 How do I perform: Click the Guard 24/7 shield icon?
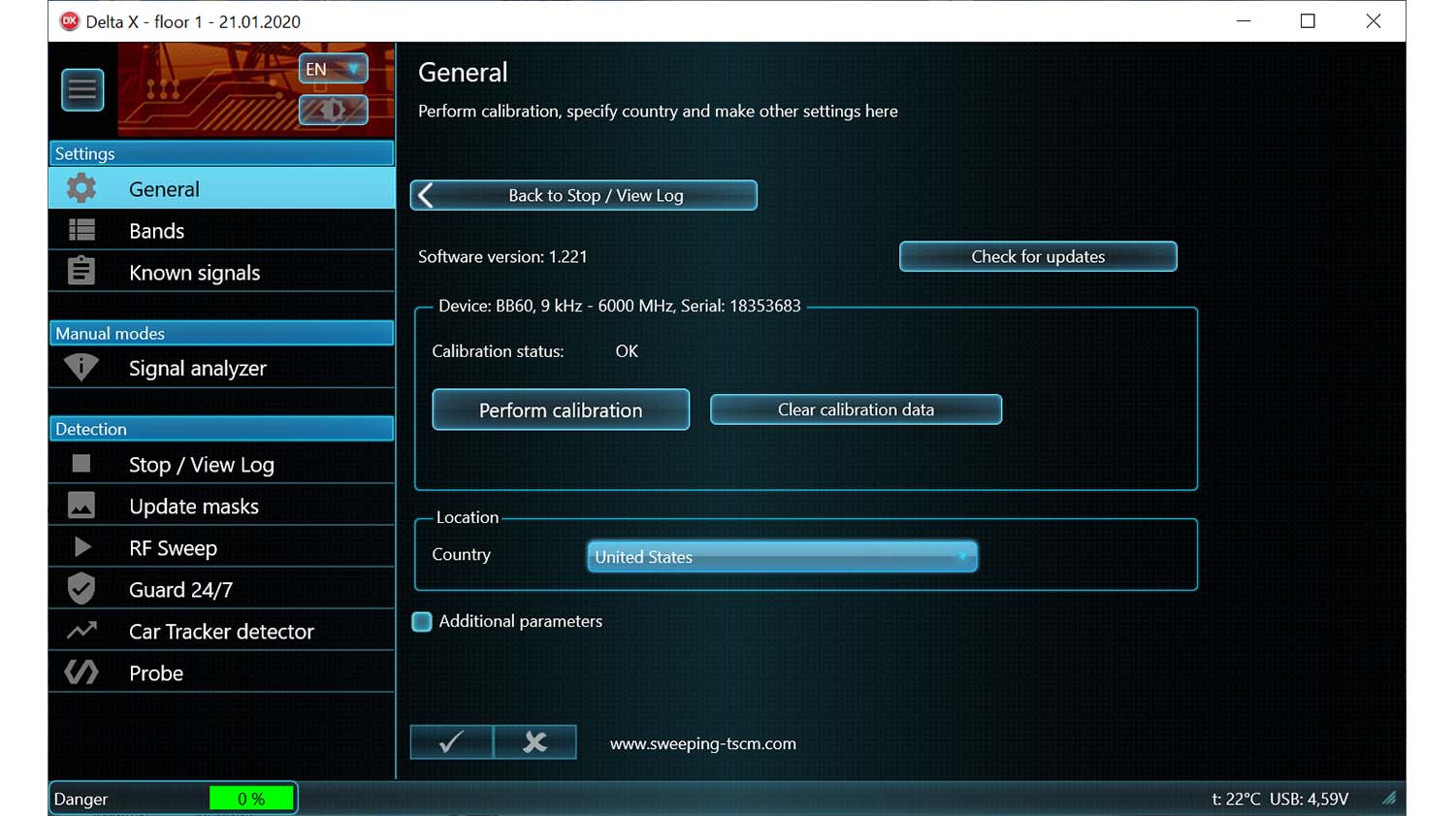[x=81, y=589]
